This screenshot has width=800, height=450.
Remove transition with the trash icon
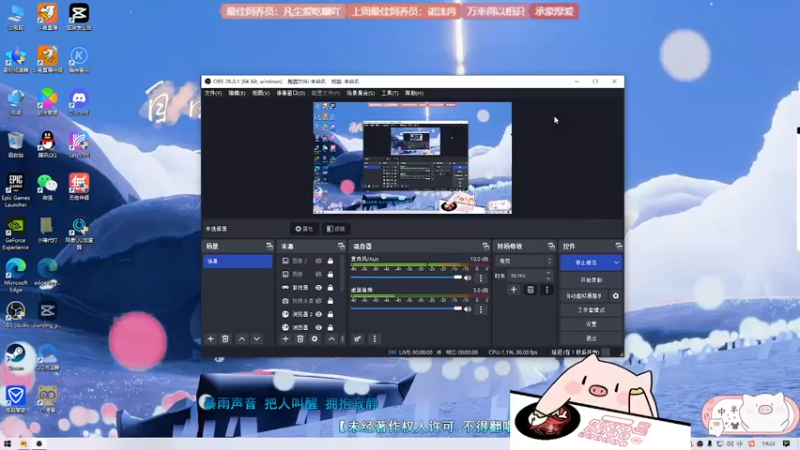(531, 290)
